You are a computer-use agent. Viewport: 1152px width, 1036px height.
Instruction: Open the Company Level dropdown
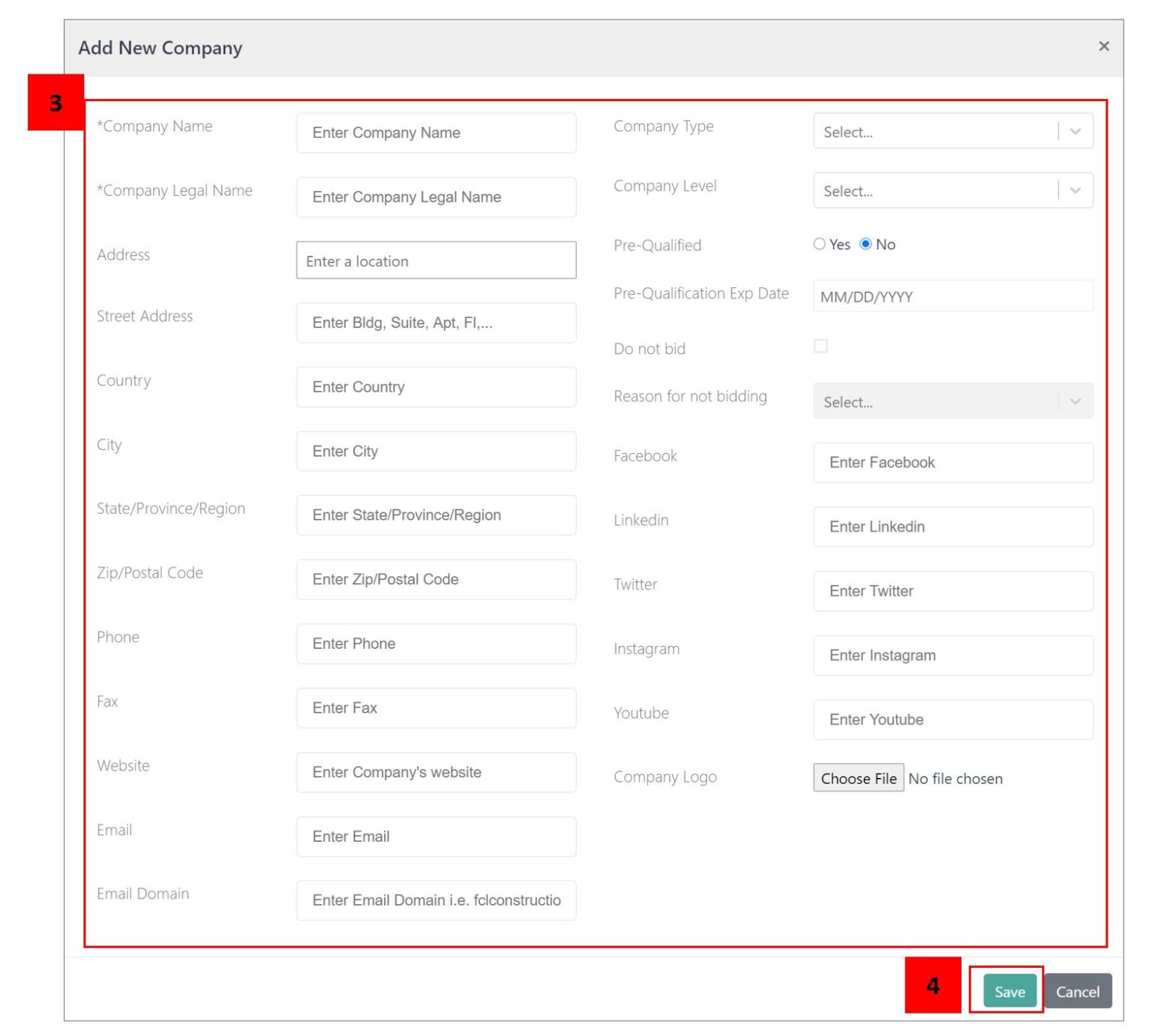tap(937, 191)
